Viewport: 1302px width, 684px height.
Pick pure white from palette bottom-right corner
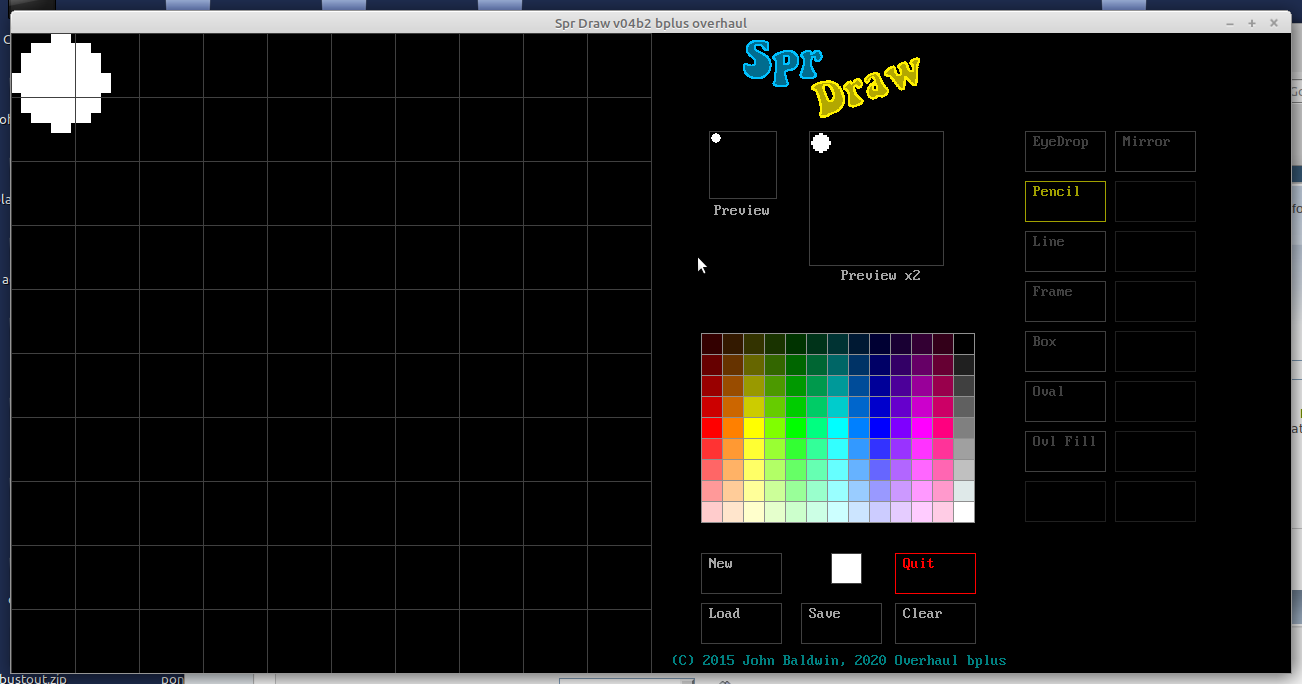tap(964, 512)
